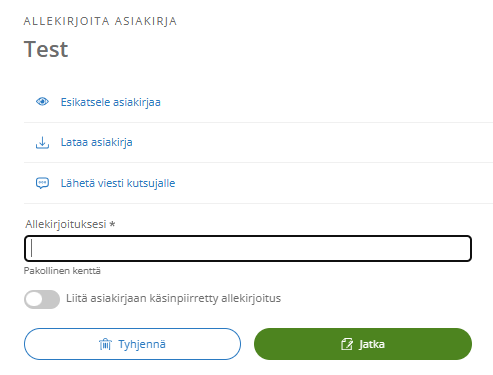
Task: Click the 'Liitä asiakirjaan käsinpiirretty allekirjoitus' label
Action: (x=173, y=298)
